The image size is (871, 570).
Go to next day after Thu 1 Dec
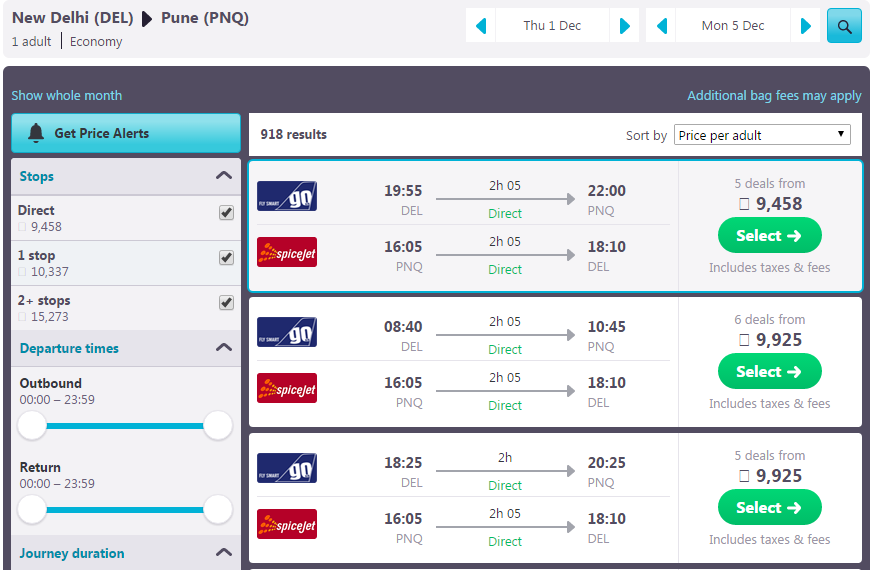tap(624, 26)
